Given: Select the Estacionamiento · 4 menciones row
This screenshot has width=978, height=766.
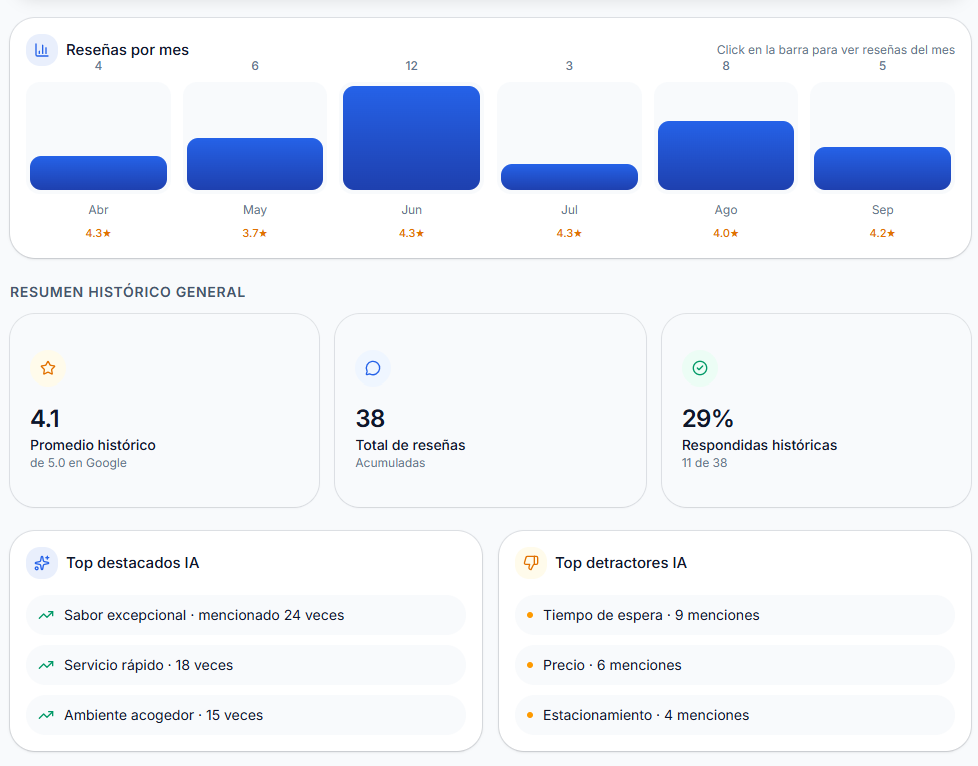Looking at the screenshot, I should coord(735,715).
